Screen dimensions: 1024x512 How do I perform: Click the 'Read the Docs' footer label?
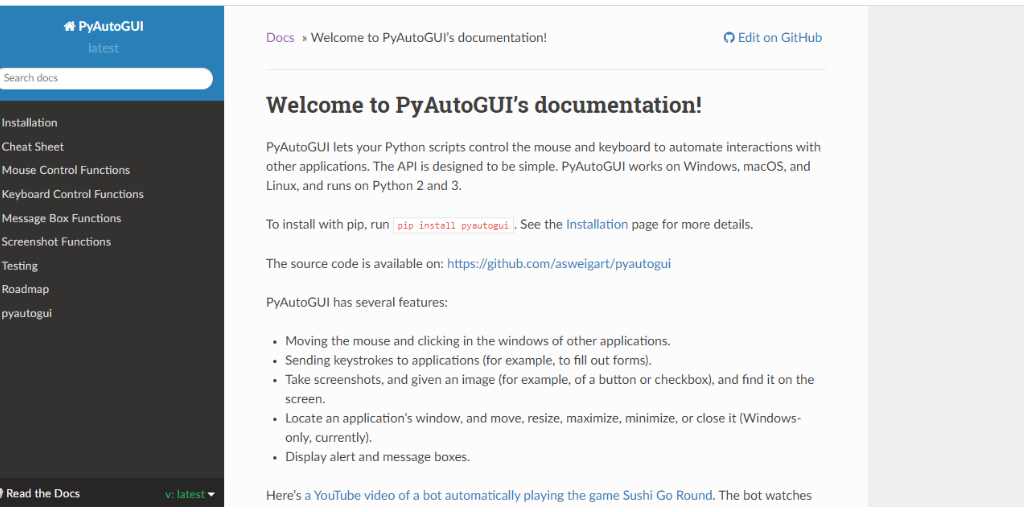(43, 494)
